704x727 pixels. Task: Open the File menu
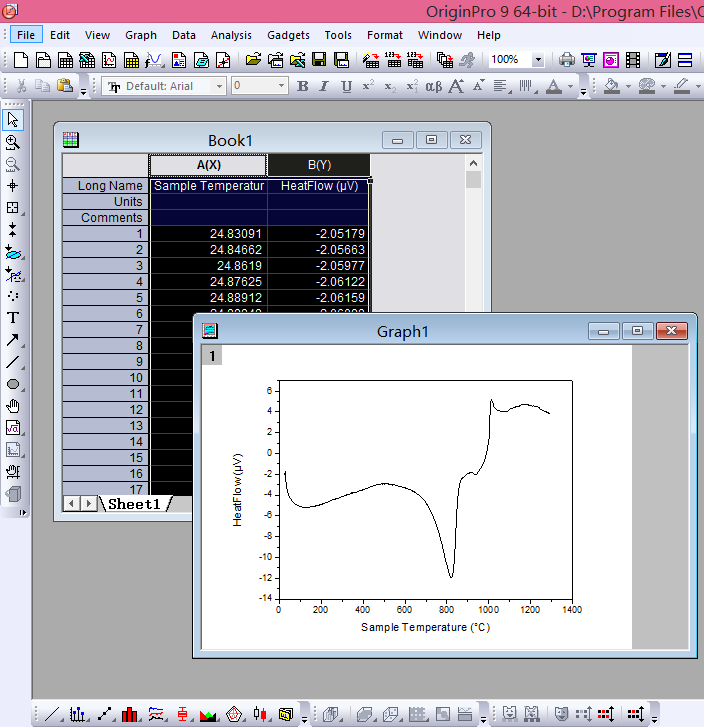(x=26, y=35)
